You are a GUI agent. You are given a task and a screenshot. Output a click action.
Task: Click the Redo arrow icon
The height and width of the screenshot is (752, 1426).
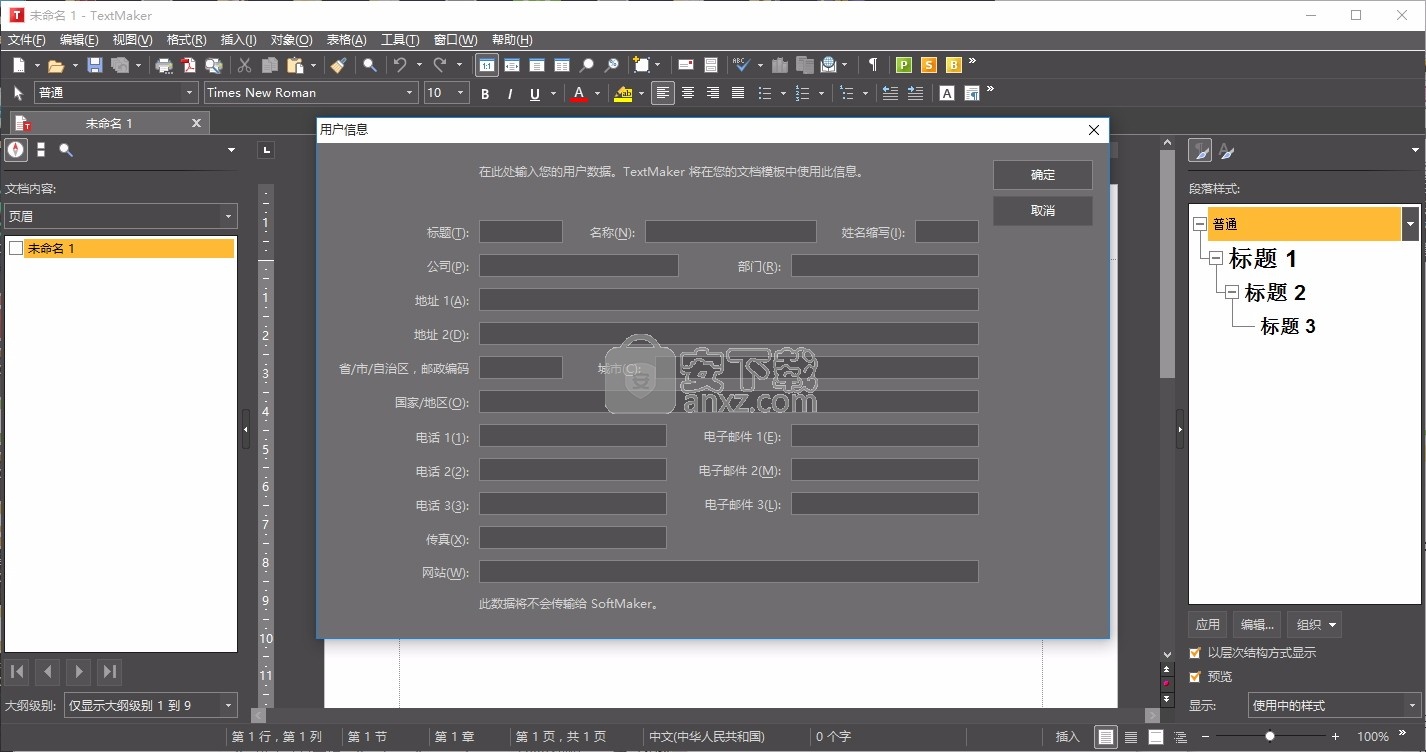[439, 65]
